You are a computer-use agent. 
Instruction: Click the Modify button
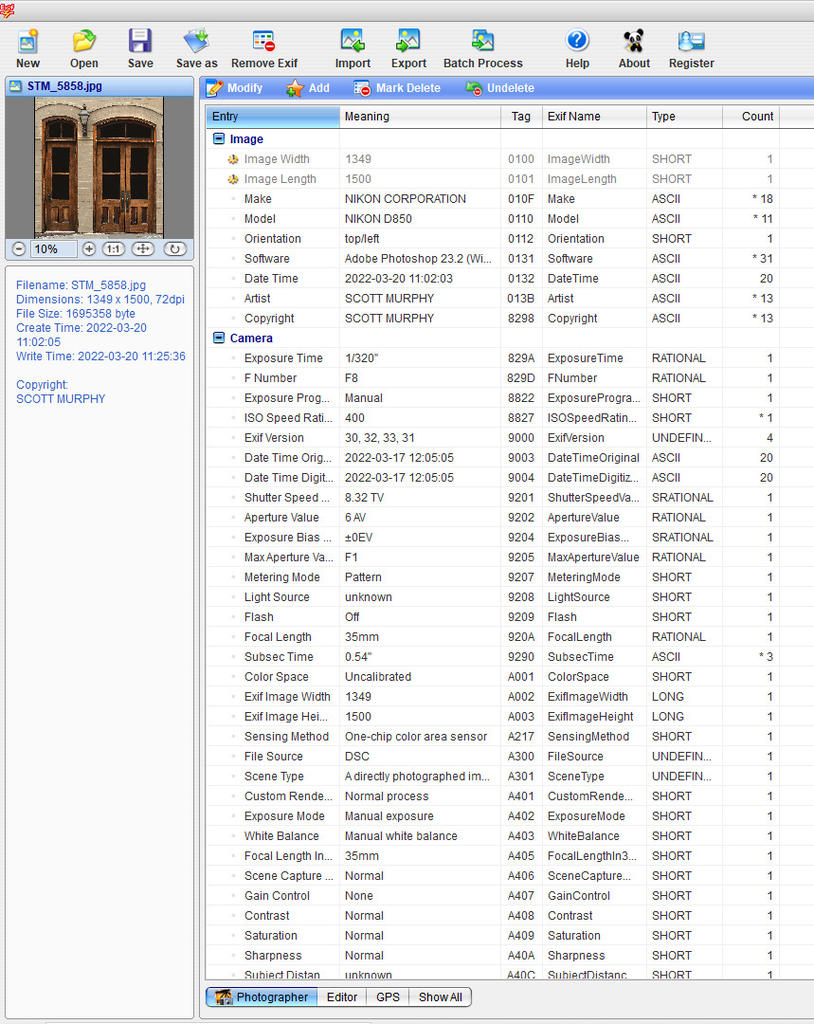click(235, 88)
